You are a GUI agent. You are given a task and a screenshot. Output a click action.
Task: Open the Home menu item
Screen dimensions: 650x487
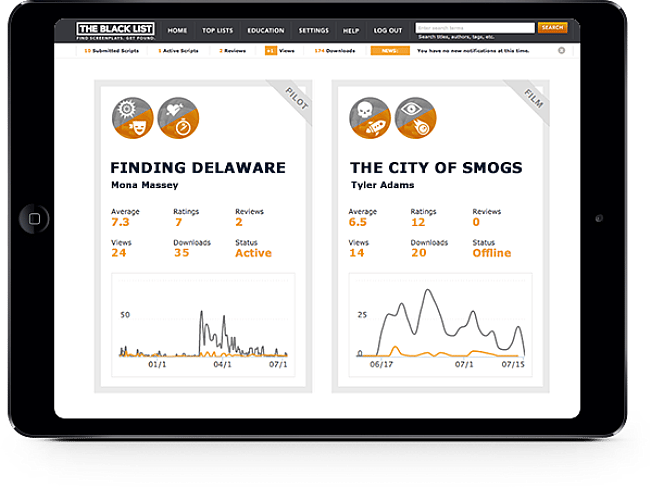[x=177, y=30]
